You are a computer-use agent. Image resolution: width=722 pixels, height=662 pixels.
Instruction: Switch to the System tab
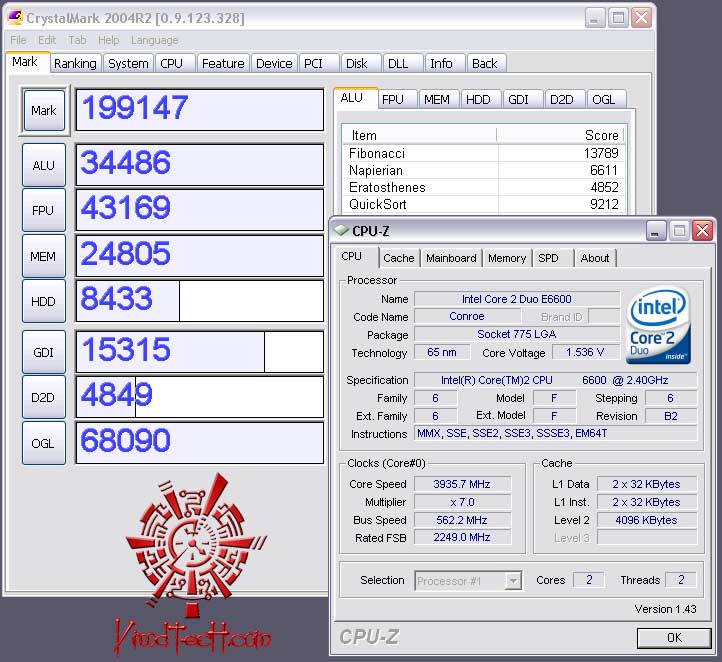128,64
